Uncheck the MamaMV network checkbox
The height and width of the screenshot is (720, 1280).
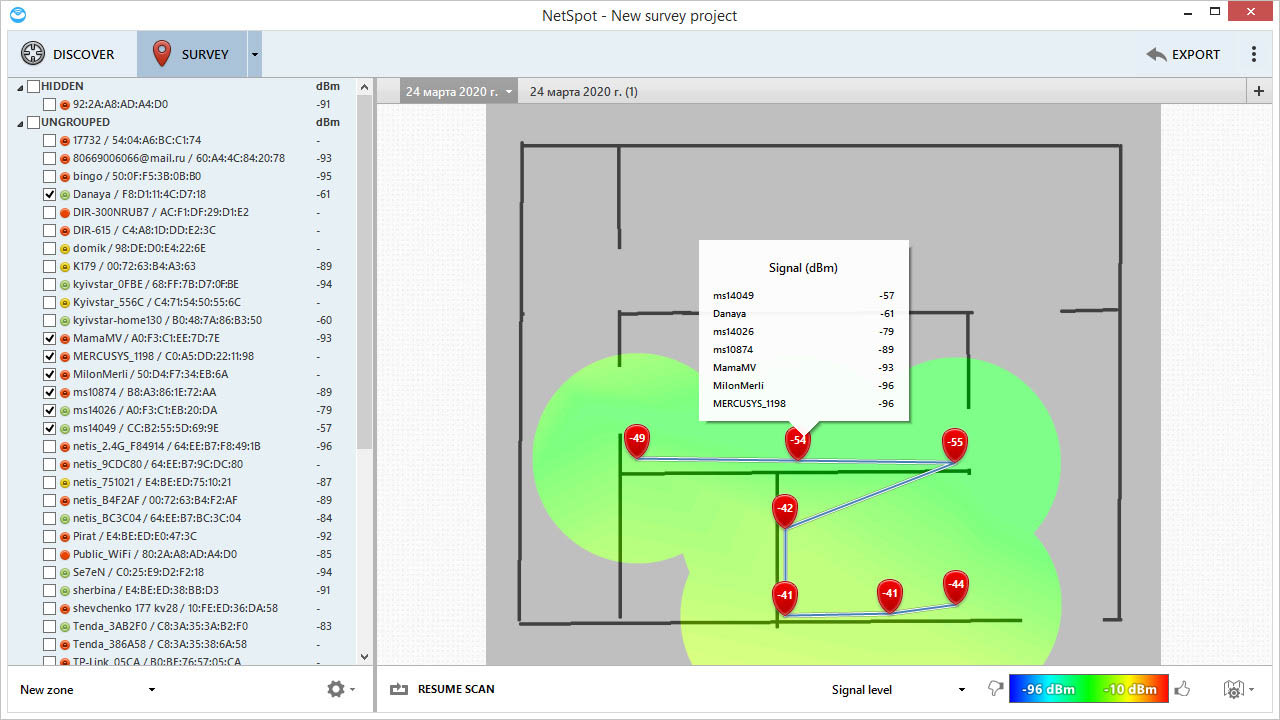coord(50,338)
